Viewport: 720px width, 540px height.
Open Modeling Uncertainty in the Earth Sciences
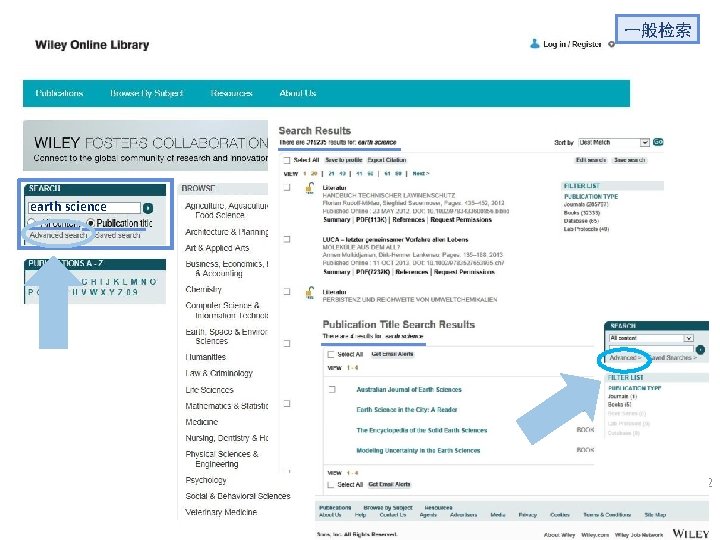[x=418, y=451]
